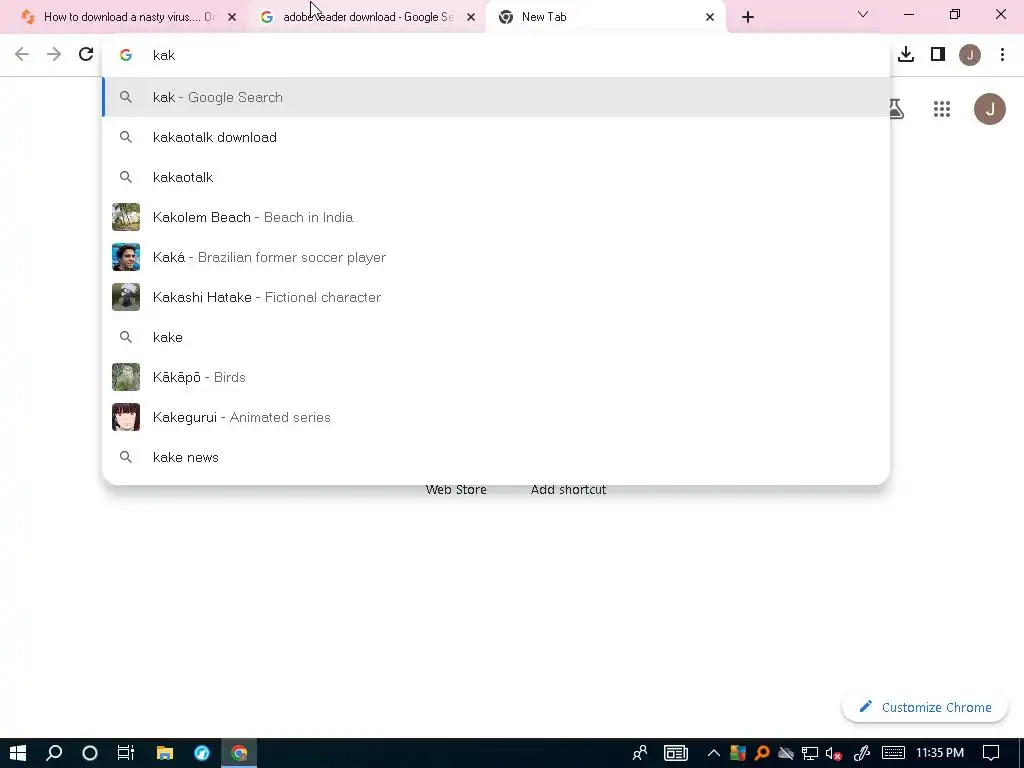
Task: Open the 11:35 PM clock
Action: (x=940, y=753)
